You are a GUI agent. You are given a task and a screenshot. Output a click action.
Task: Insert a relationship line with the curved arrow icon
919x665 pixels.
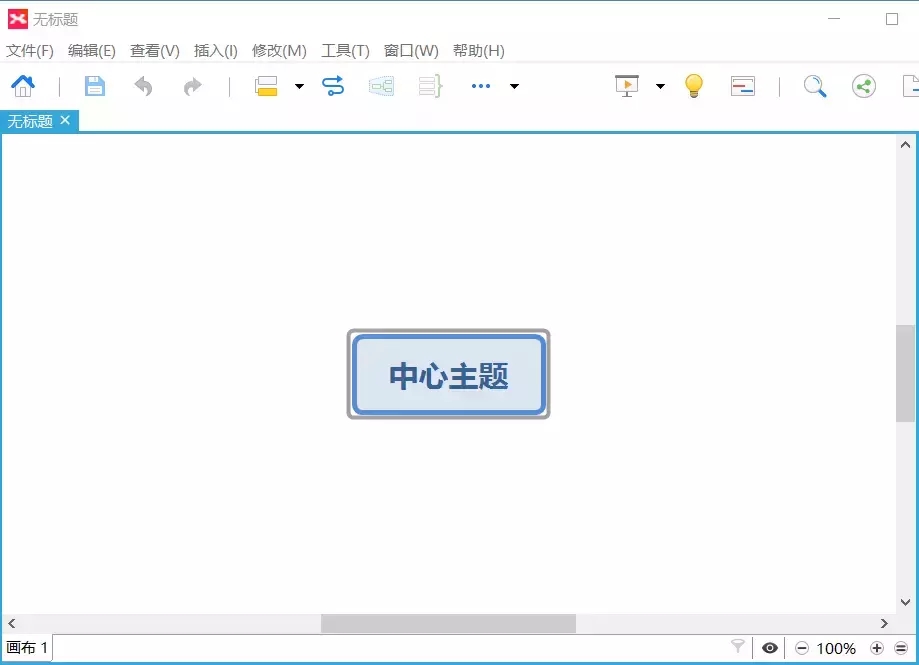coord(333,86)
